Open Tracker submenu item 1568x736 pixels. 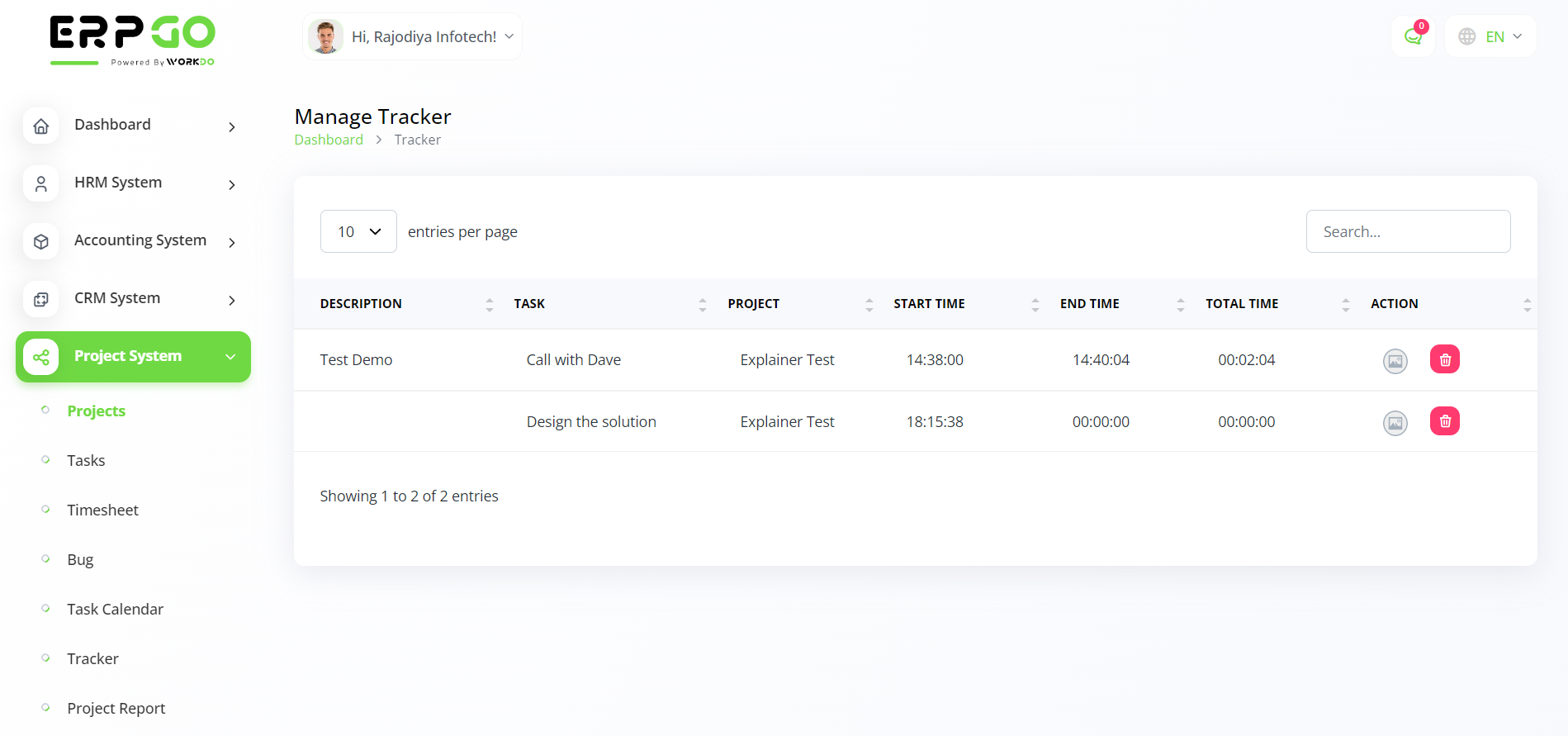click(92, 658)
